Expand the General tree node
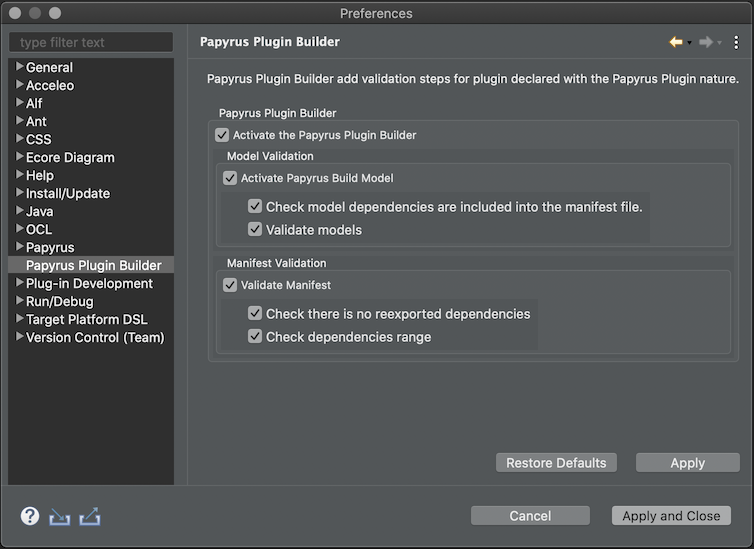 coord(20,66)
